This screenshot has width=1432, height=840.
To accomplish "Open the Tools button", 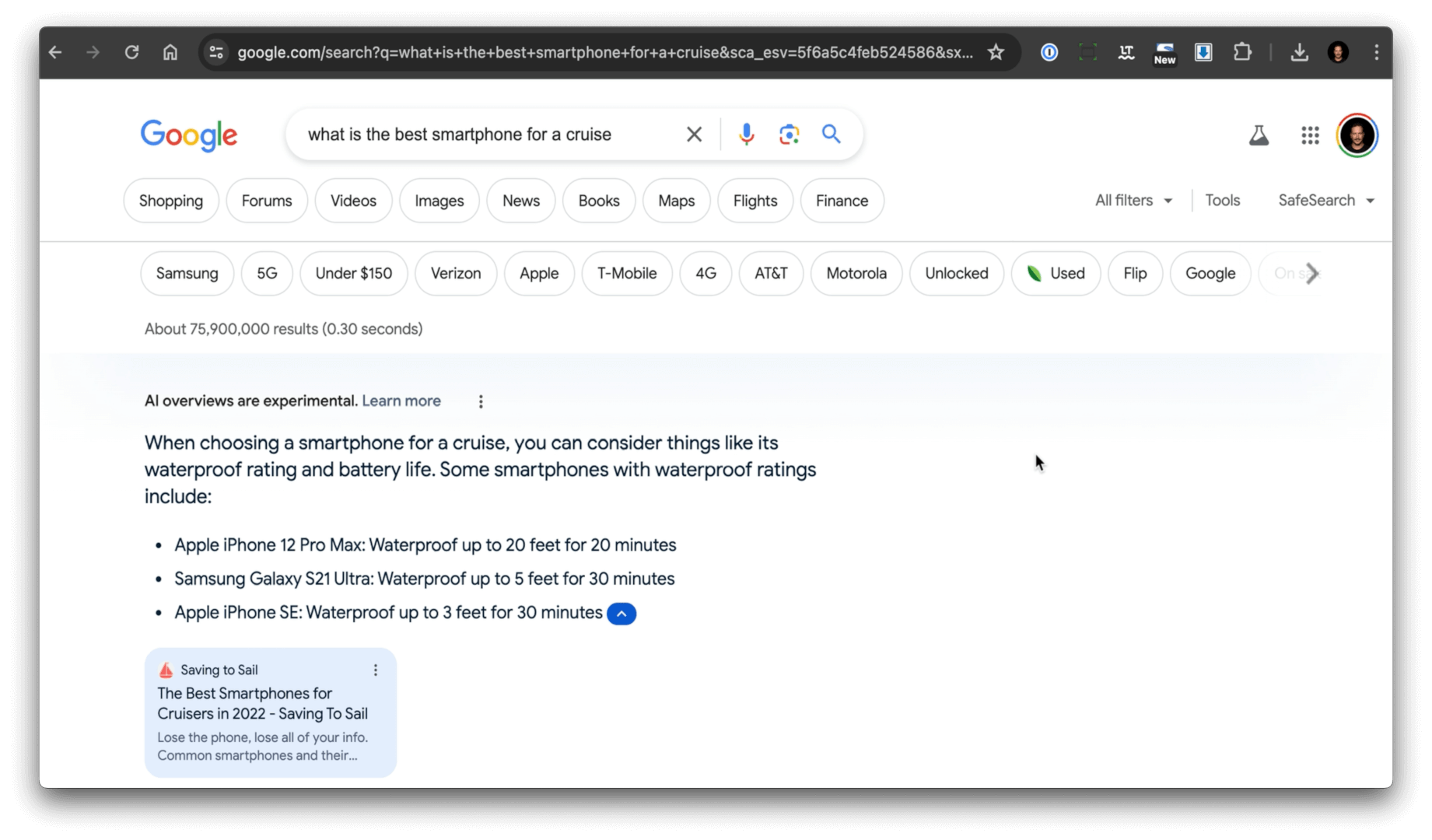I will [1222, 201].
